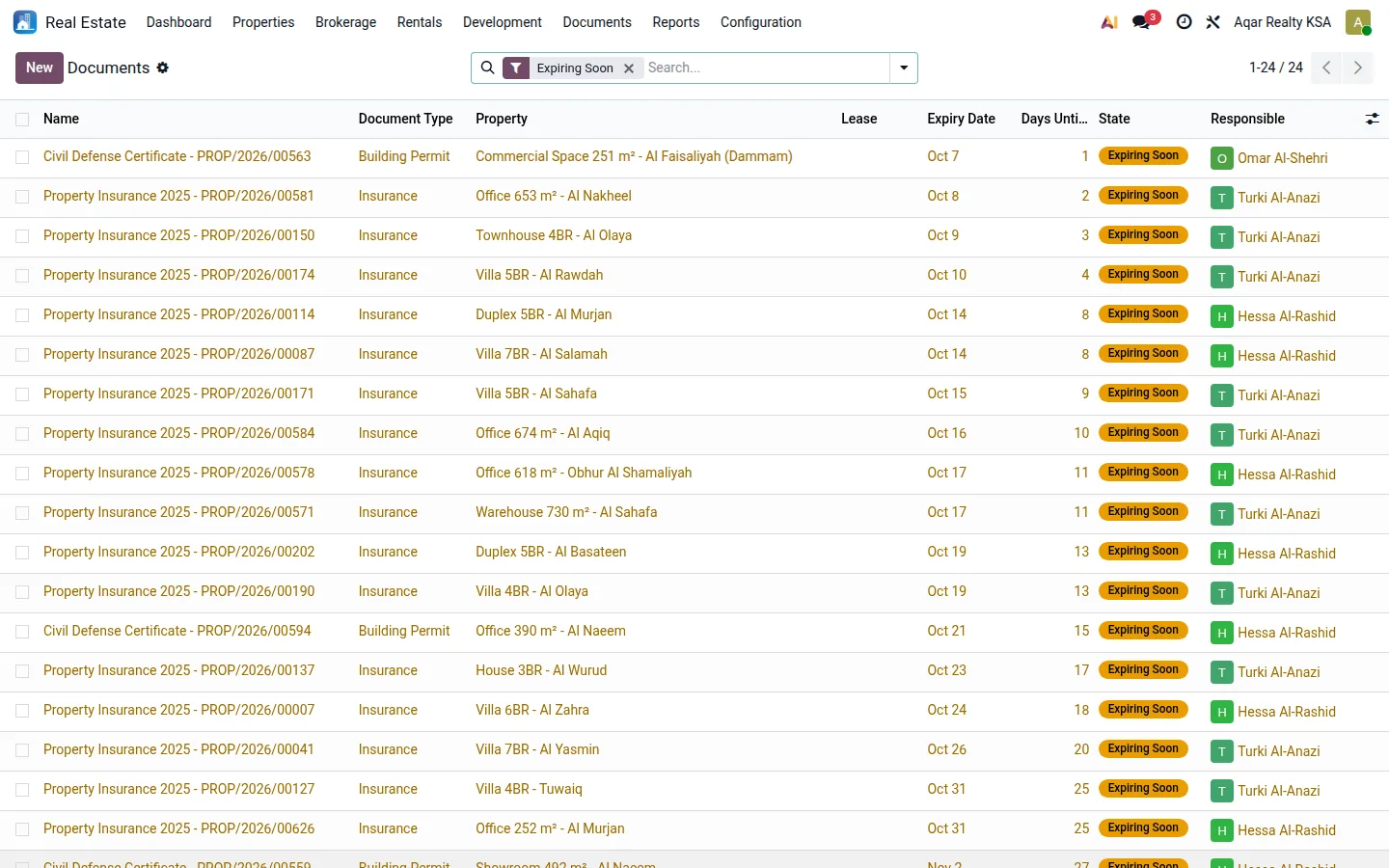
Task: Click the 1-24 / 24 pager counter
Action: [1275, 68]
